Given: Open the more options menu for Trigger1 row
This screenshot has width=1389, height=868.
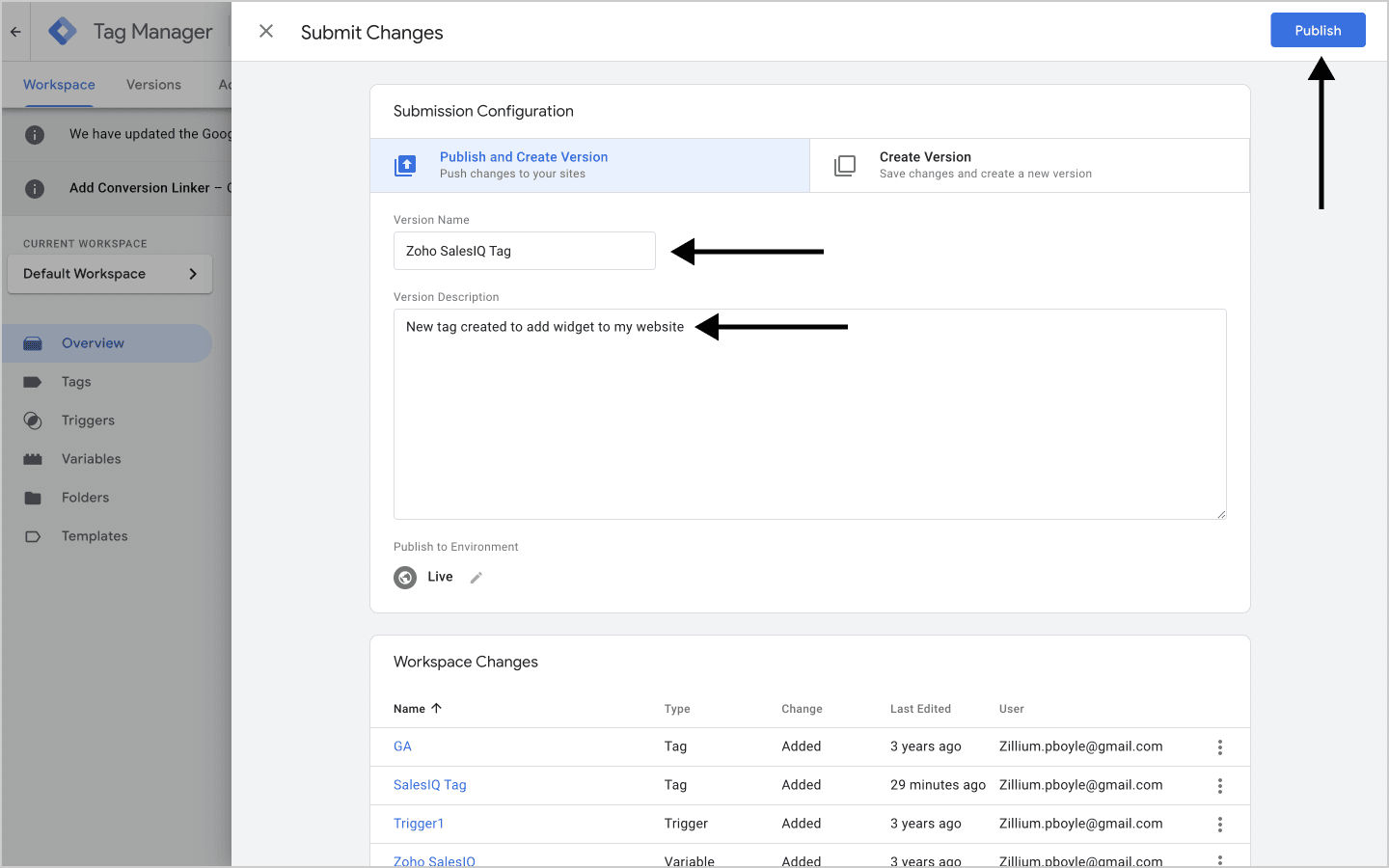Looking at the screenshot, I should tap(1220, 825).
